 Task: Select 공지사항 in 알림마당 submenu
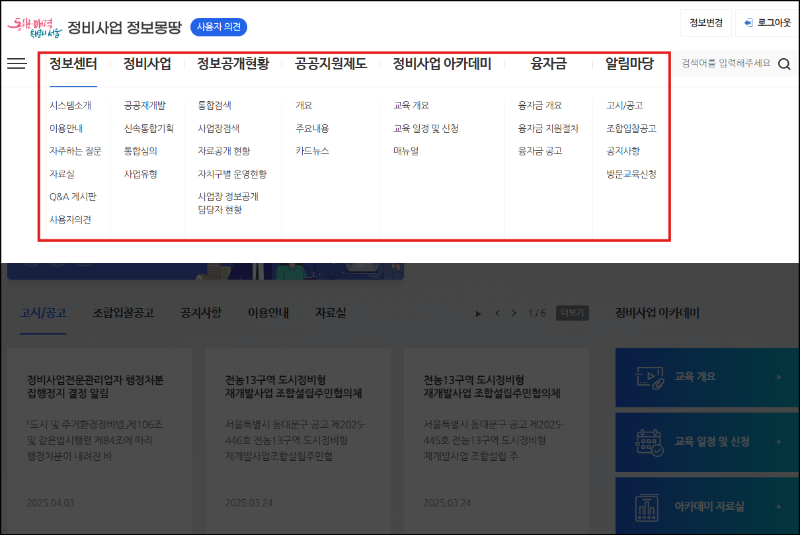[x=623, y=151]
